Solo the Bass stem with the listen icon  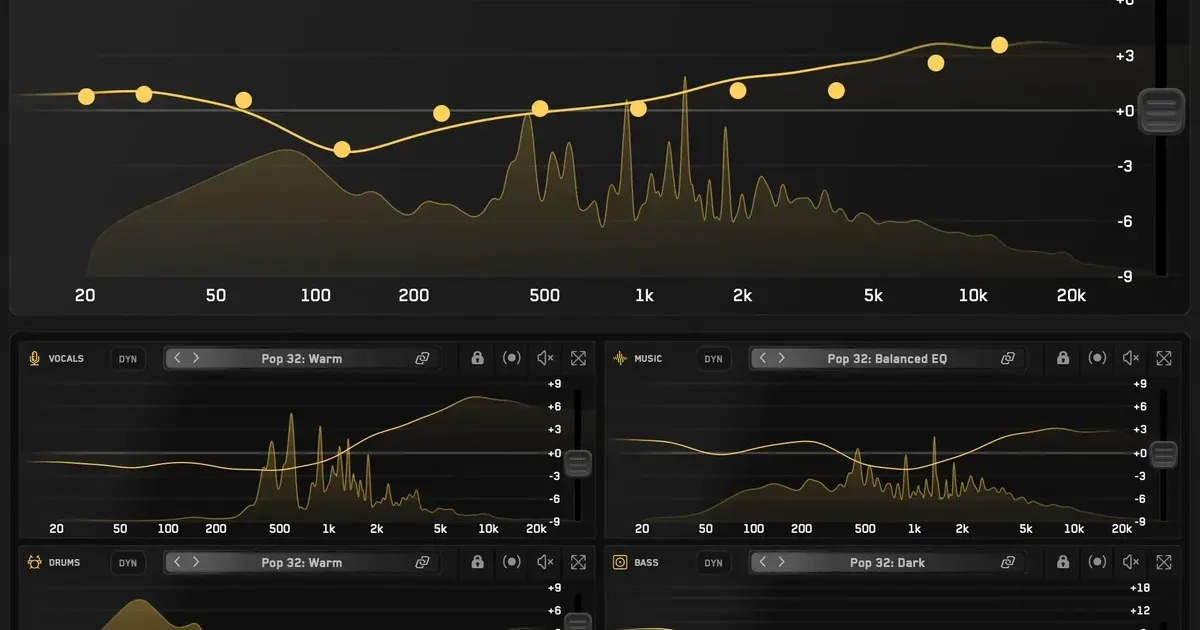click(x=1097, y=562)
